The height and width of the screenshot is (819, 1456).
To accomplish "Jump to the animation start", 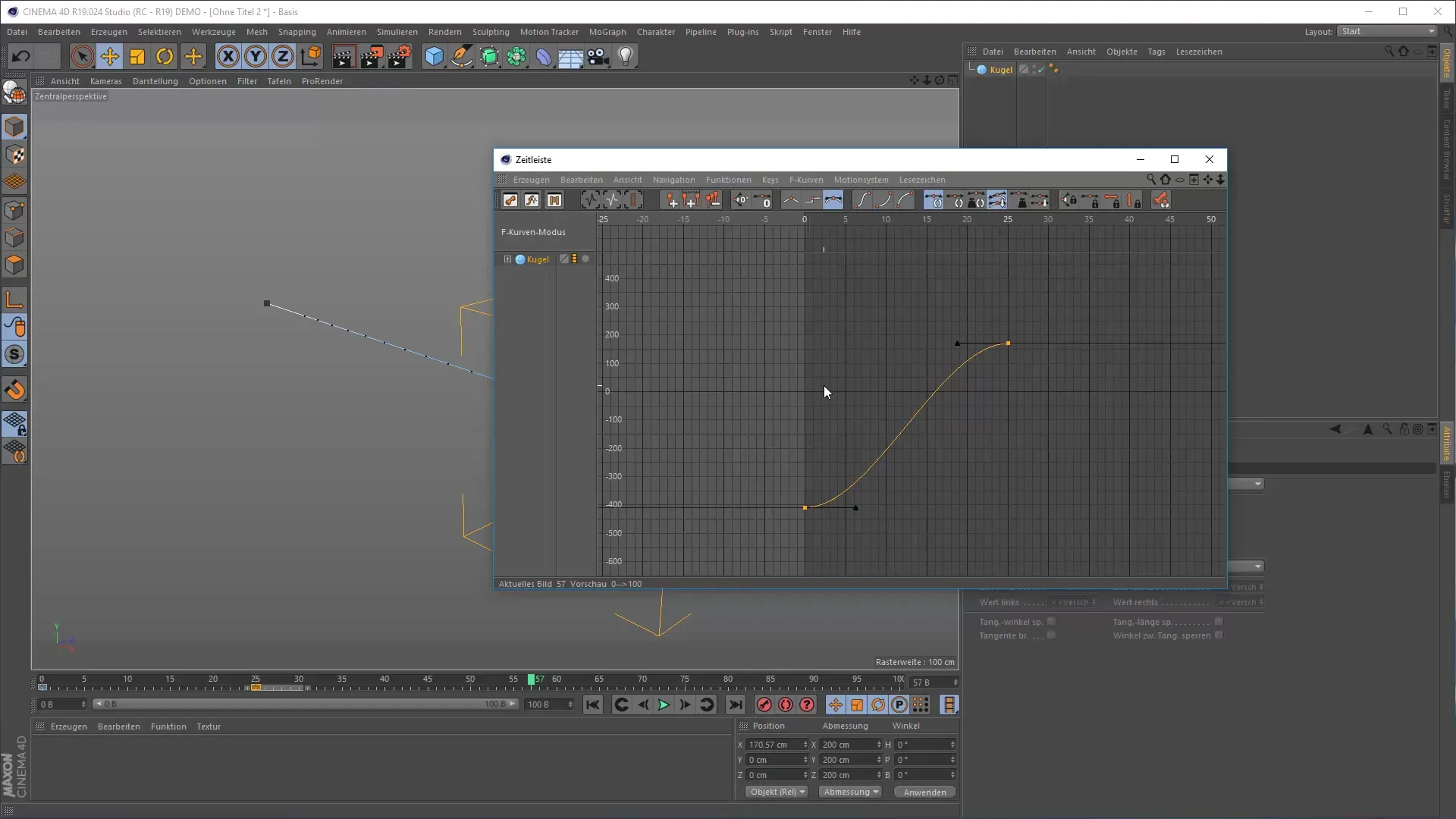I will tap(593, 705).
